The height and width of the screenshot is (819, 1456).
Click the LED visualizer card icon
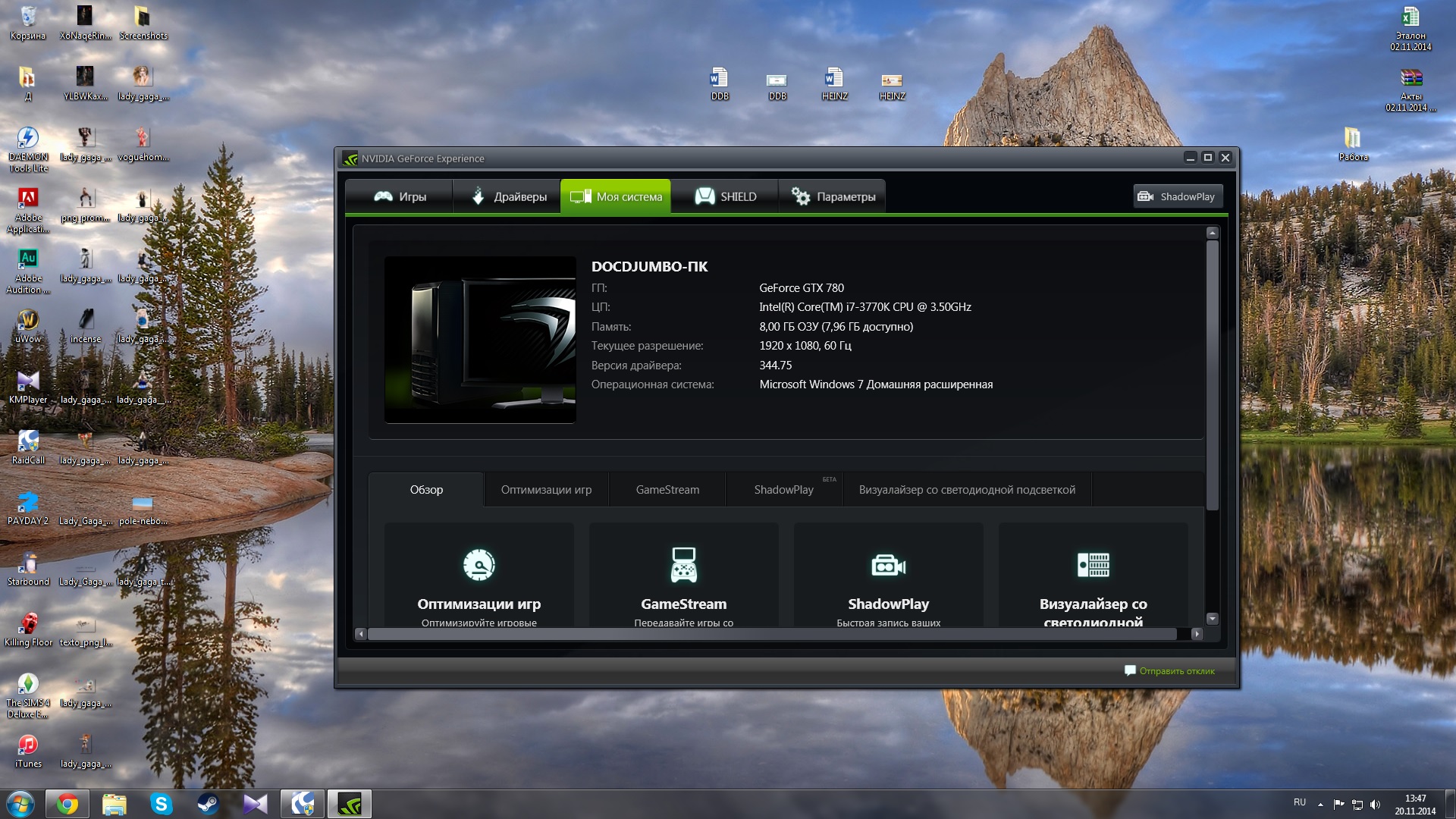tap(1094, 565)
